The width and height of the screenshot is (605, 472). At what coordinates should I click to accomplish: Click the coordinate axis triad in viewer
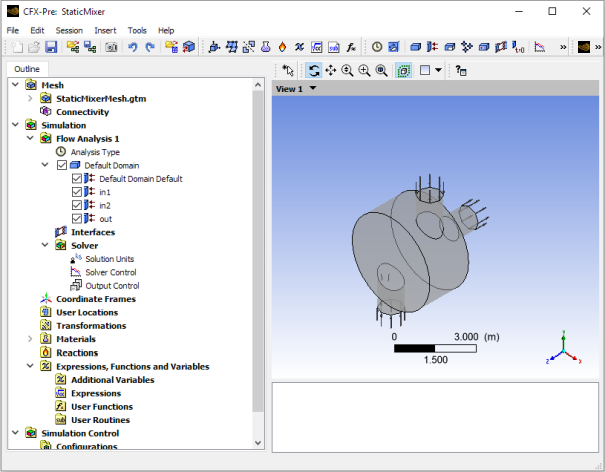(x=564, y=349)
